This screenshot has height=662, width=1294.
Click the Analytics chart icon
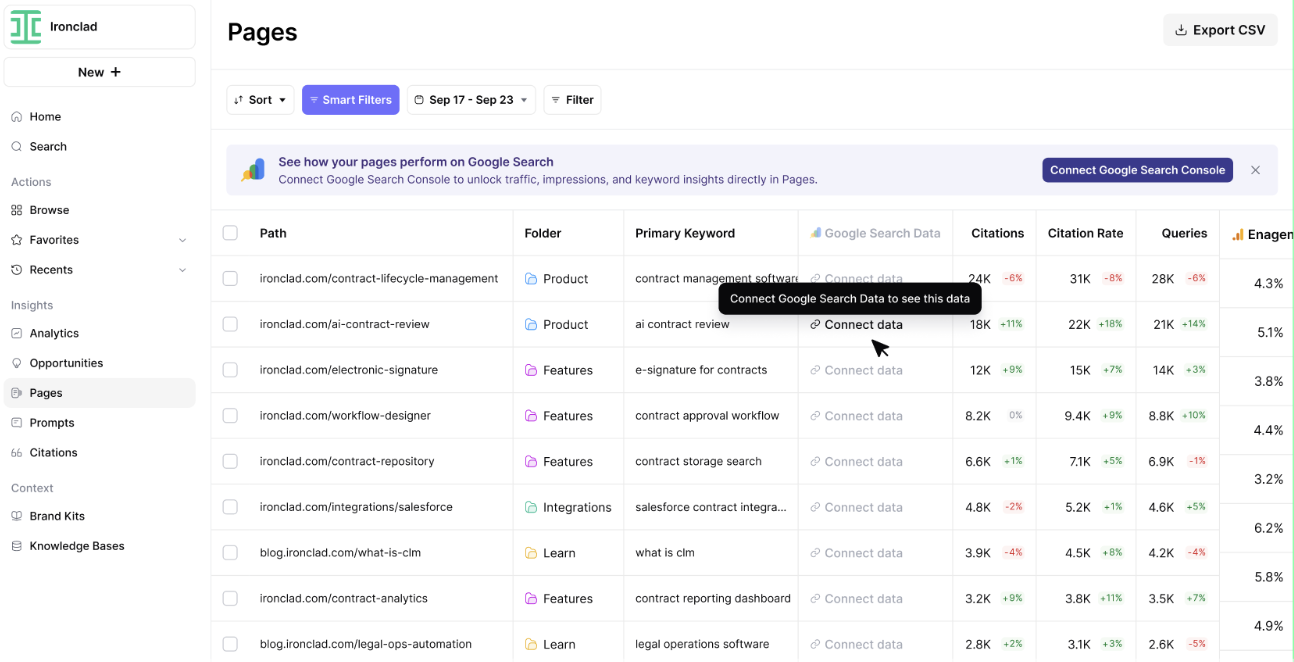16,334
